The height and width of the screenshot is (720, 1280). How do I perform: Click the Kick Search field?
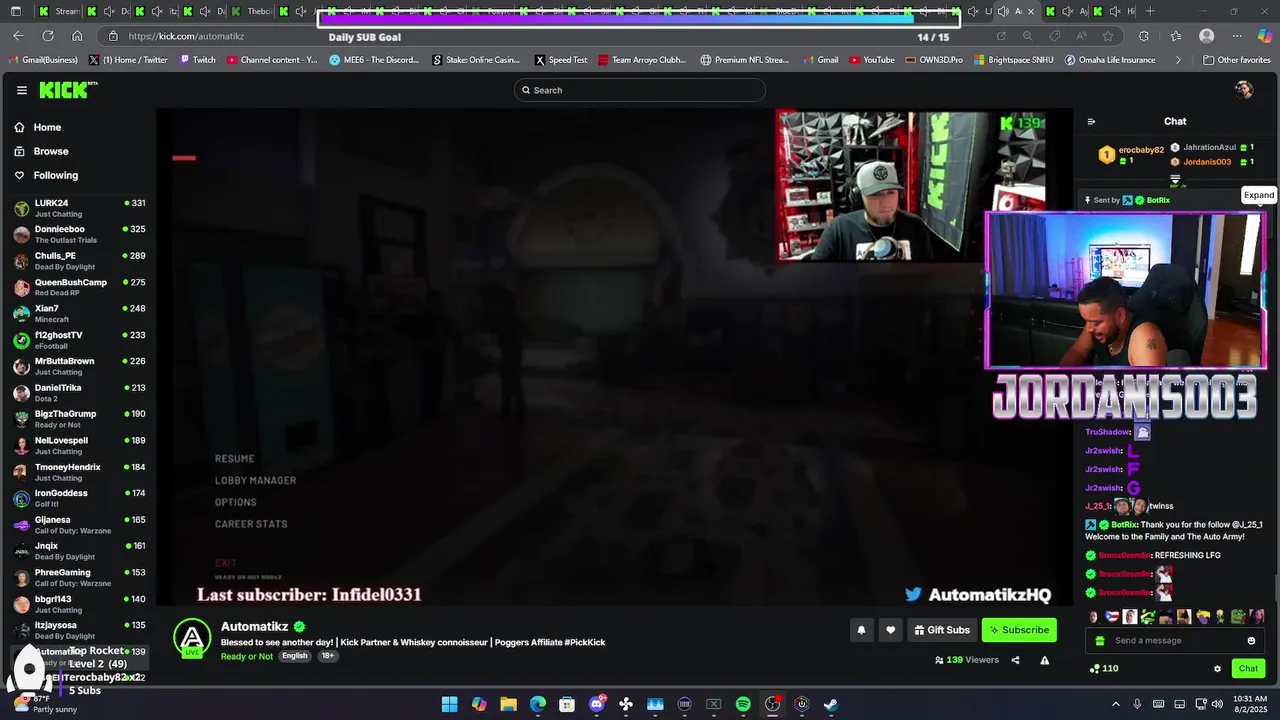pos(640,90)
